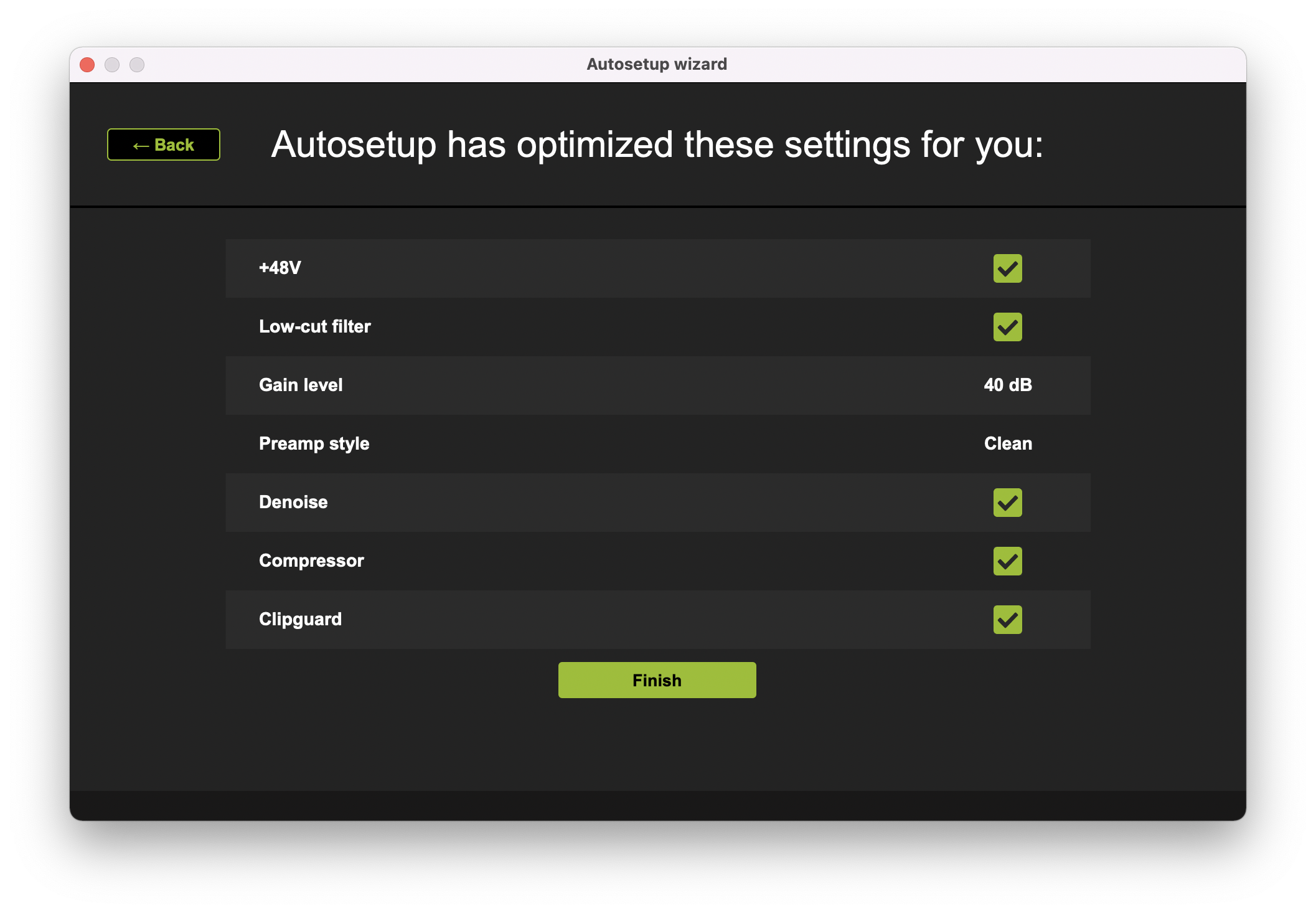Screen dimensions: 1316x913
Task: Click the 40 dB gain value
Action: [1007, 385]
